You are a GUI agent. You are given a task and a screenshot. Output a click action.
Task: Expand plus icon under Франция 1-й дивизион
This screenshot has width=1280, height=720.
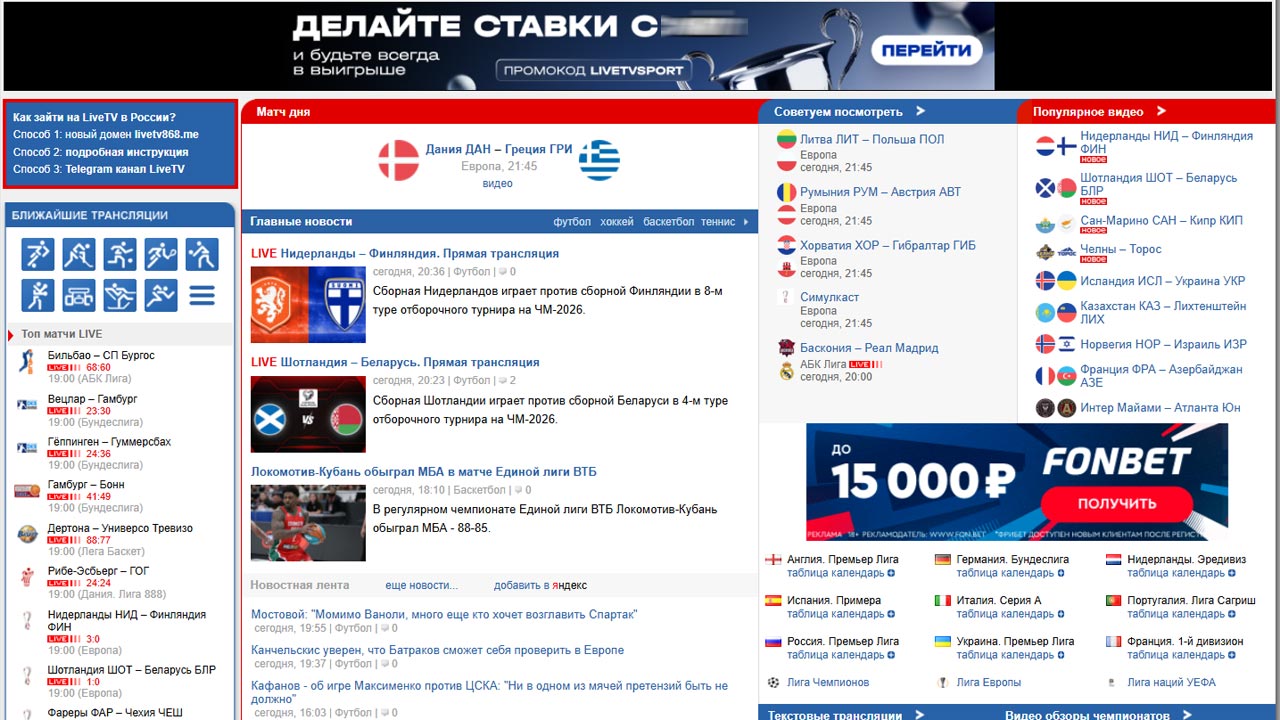point(1232,656)
